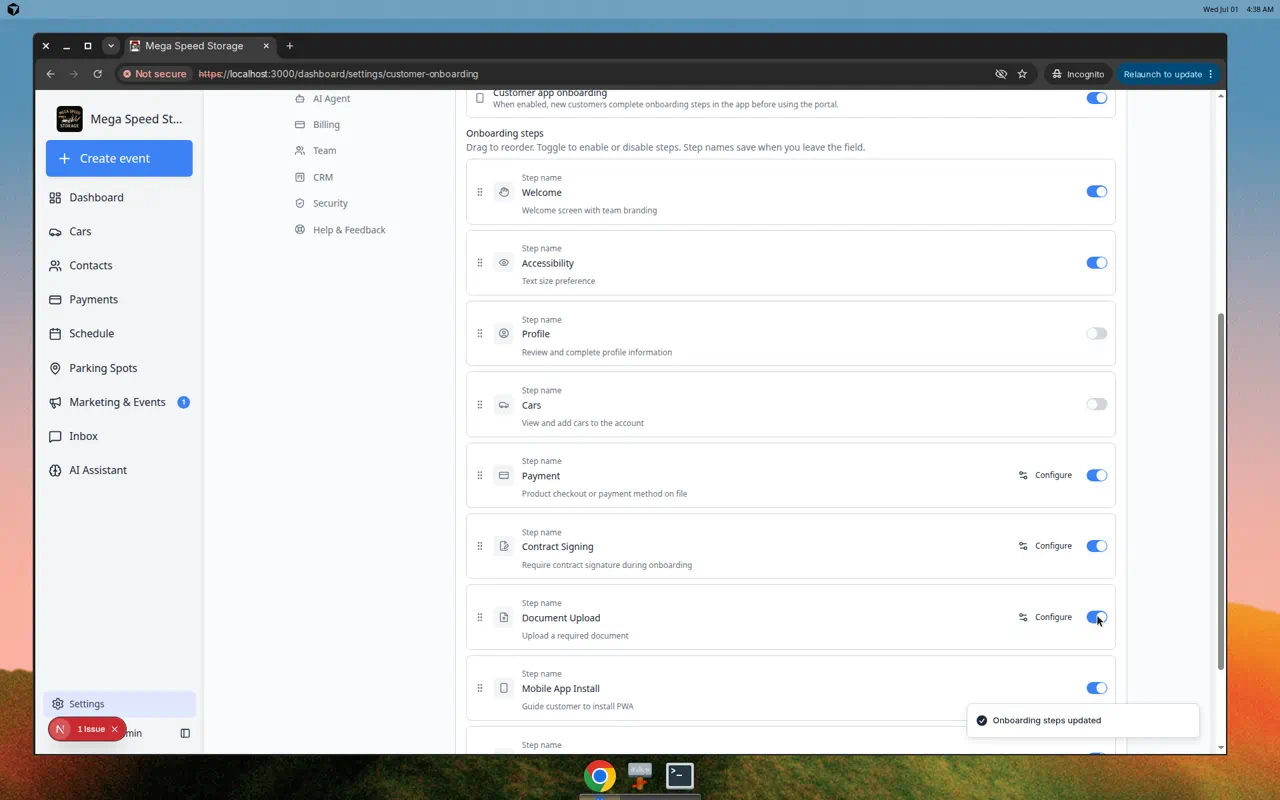
Task: Open Chrome from the taskbar
Action: [600, 776]
